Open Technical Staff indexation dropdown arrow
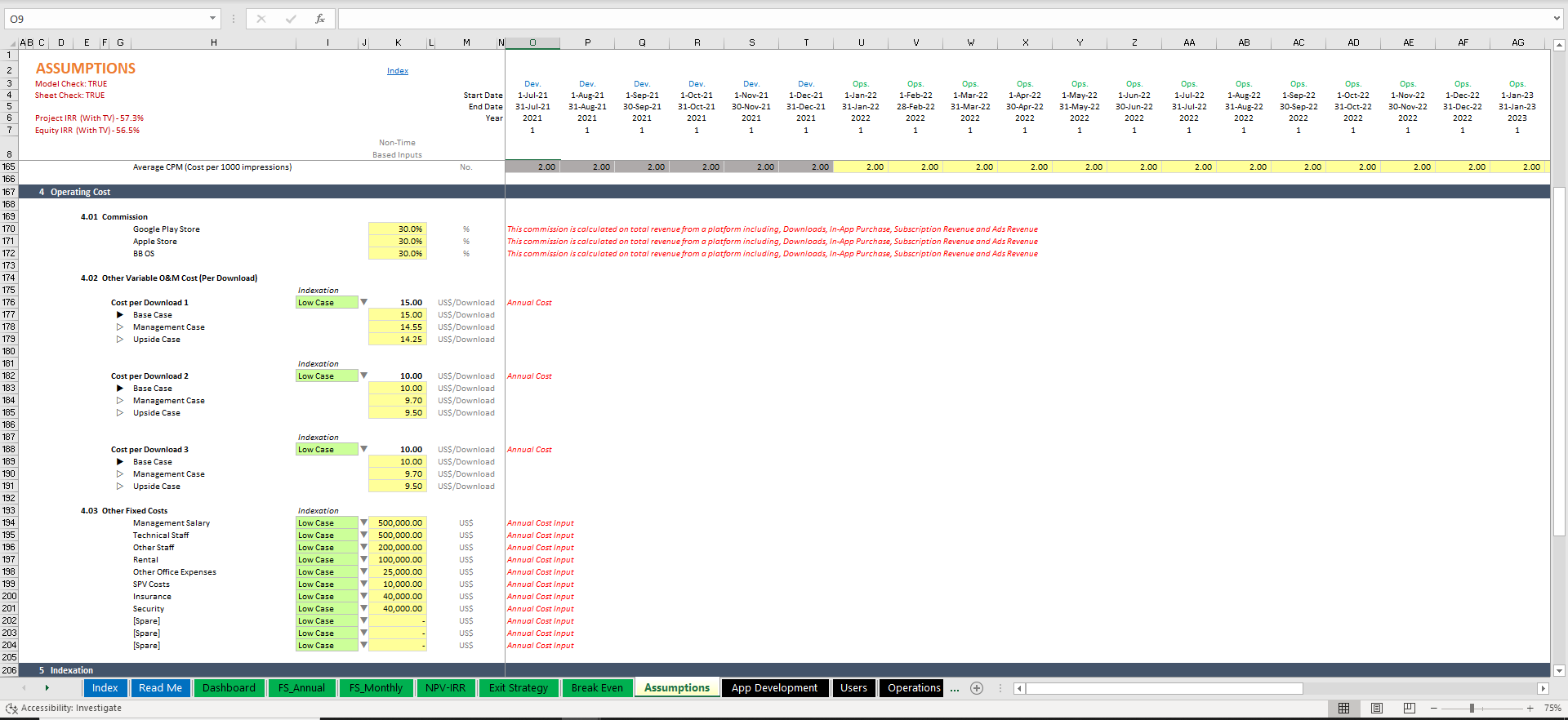Screen dimensions: 1568x720 coord(364,535)
